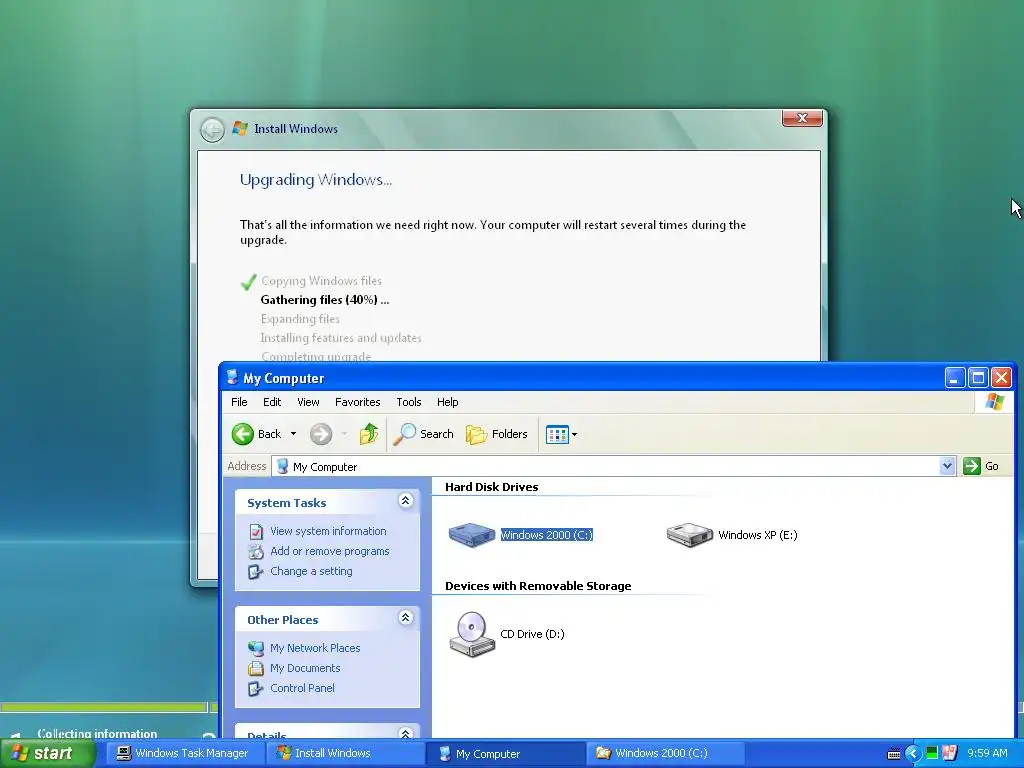The width and height of the screenshot is (1024, 768).
Task: Click the grayed Forward arrow in My Computer
Action: click(x=321, y=434)
